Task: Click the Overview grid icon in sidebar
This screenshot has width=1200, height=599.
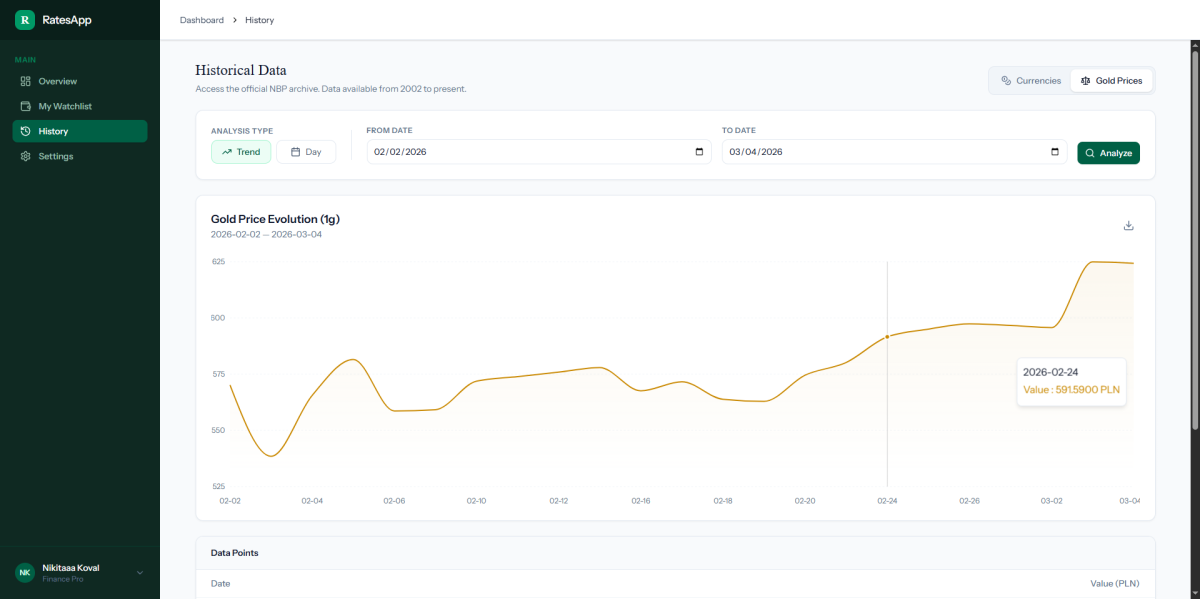Action: [x=26, y=81]
